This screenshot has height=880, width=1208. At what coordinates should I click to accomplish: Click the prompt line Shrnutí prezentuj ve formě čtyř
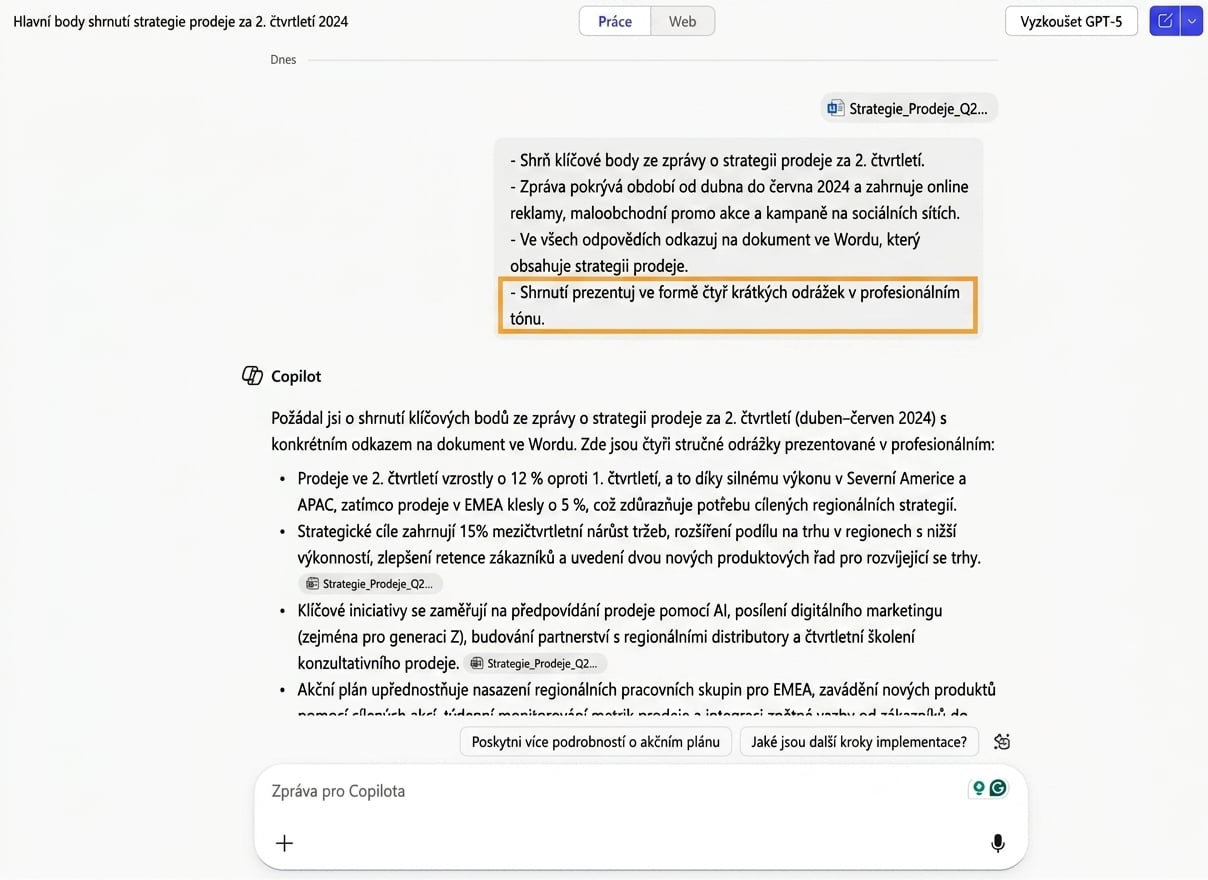[735, 305]
